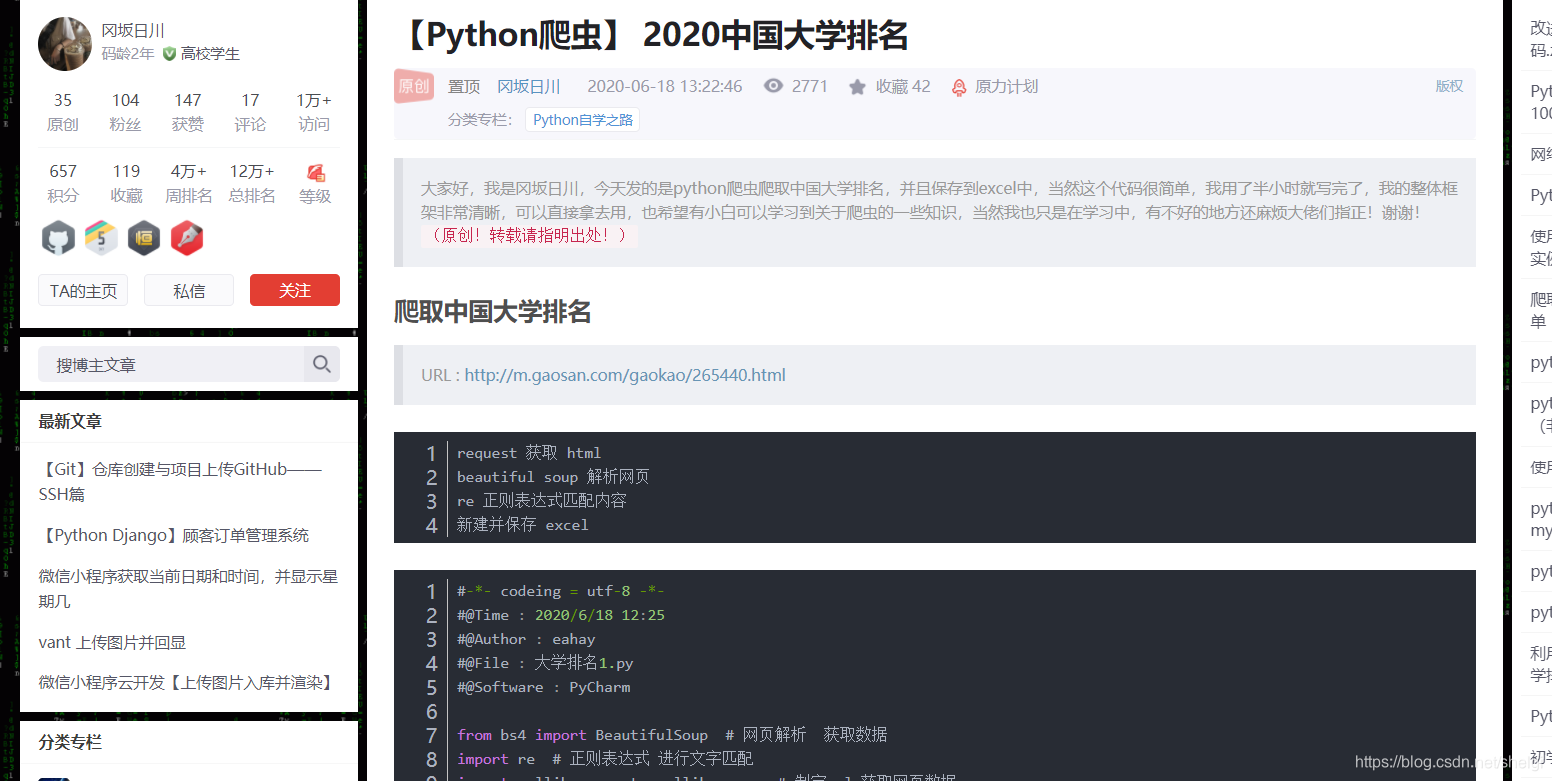Image resolution: width=1552 pixels, height=781 pixels.
Task: Open the dark hexagon medal badge
Action: pos(144,238)
